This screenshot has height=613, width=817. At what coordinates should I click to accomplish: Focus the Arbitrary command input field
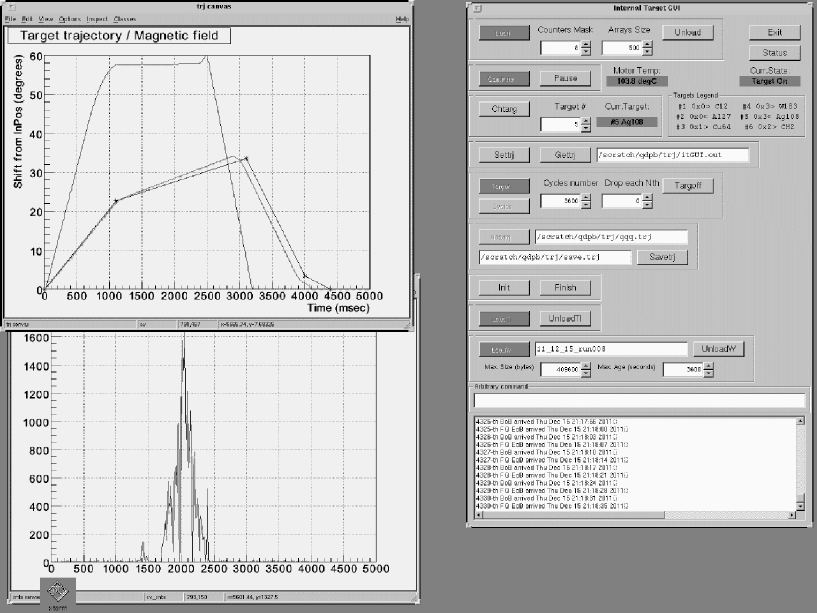coord(638,400)
